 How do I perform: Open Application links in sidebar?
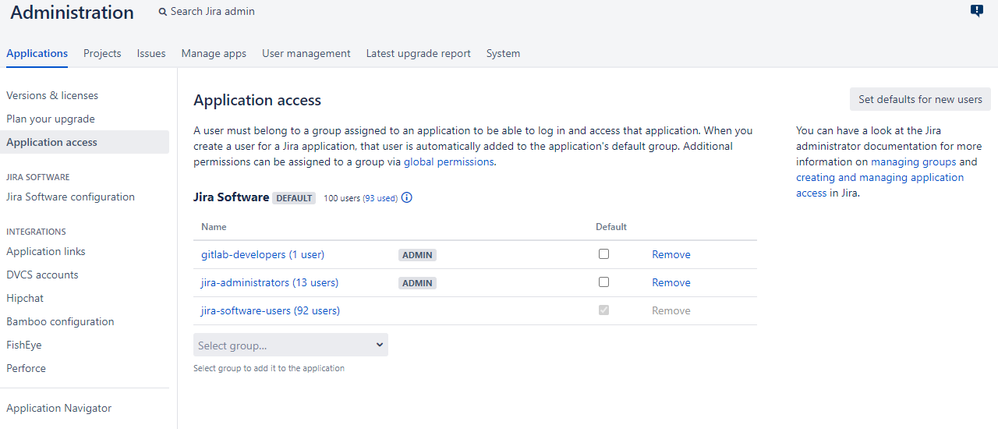(x=46, y=251)
